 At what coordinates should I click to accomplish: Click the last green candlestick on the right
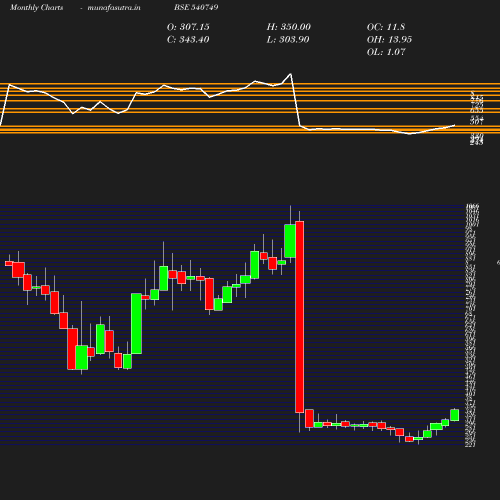click(x=455, y=415)
